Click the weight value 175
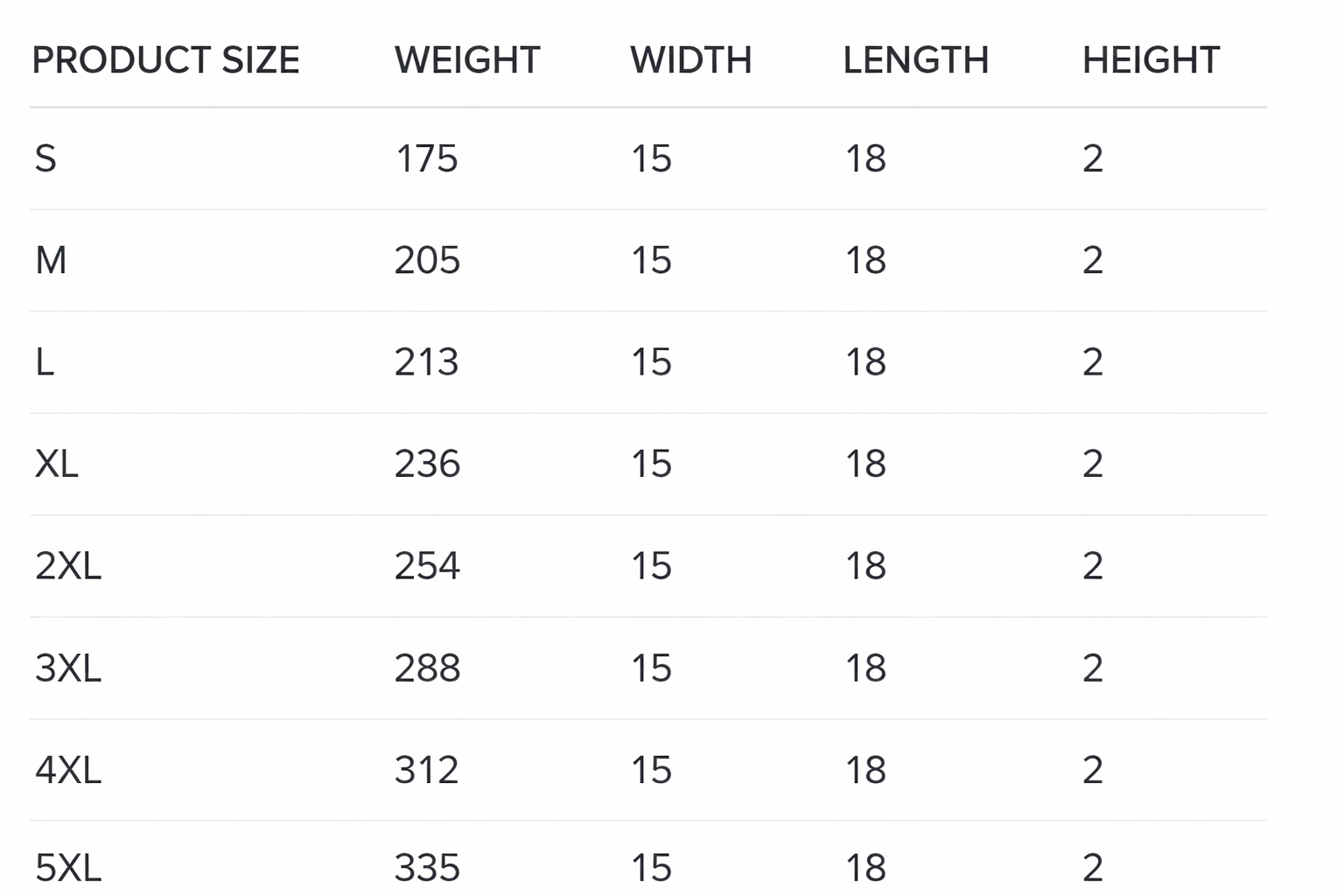 (x=427, y=159)
